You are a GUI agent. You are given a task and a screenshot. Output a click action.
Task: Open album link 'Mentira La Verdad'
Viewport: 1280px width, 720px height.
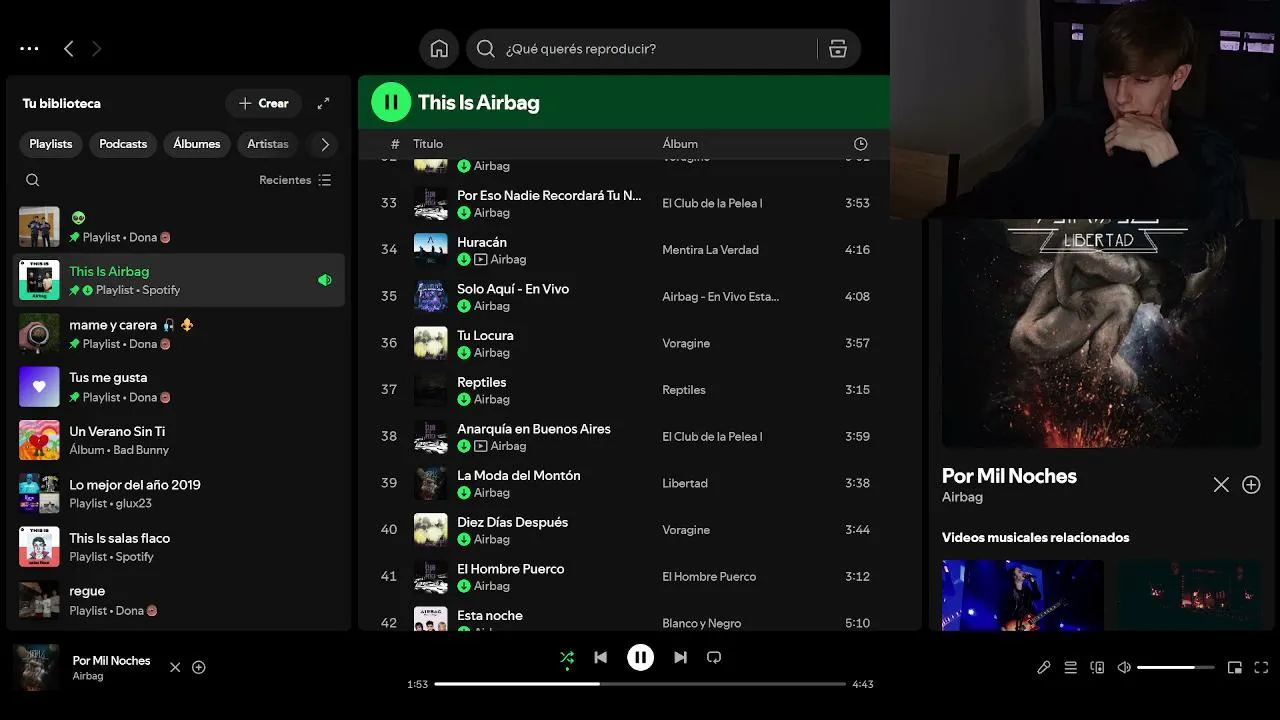pyautogui.click(x=710, y=250)
